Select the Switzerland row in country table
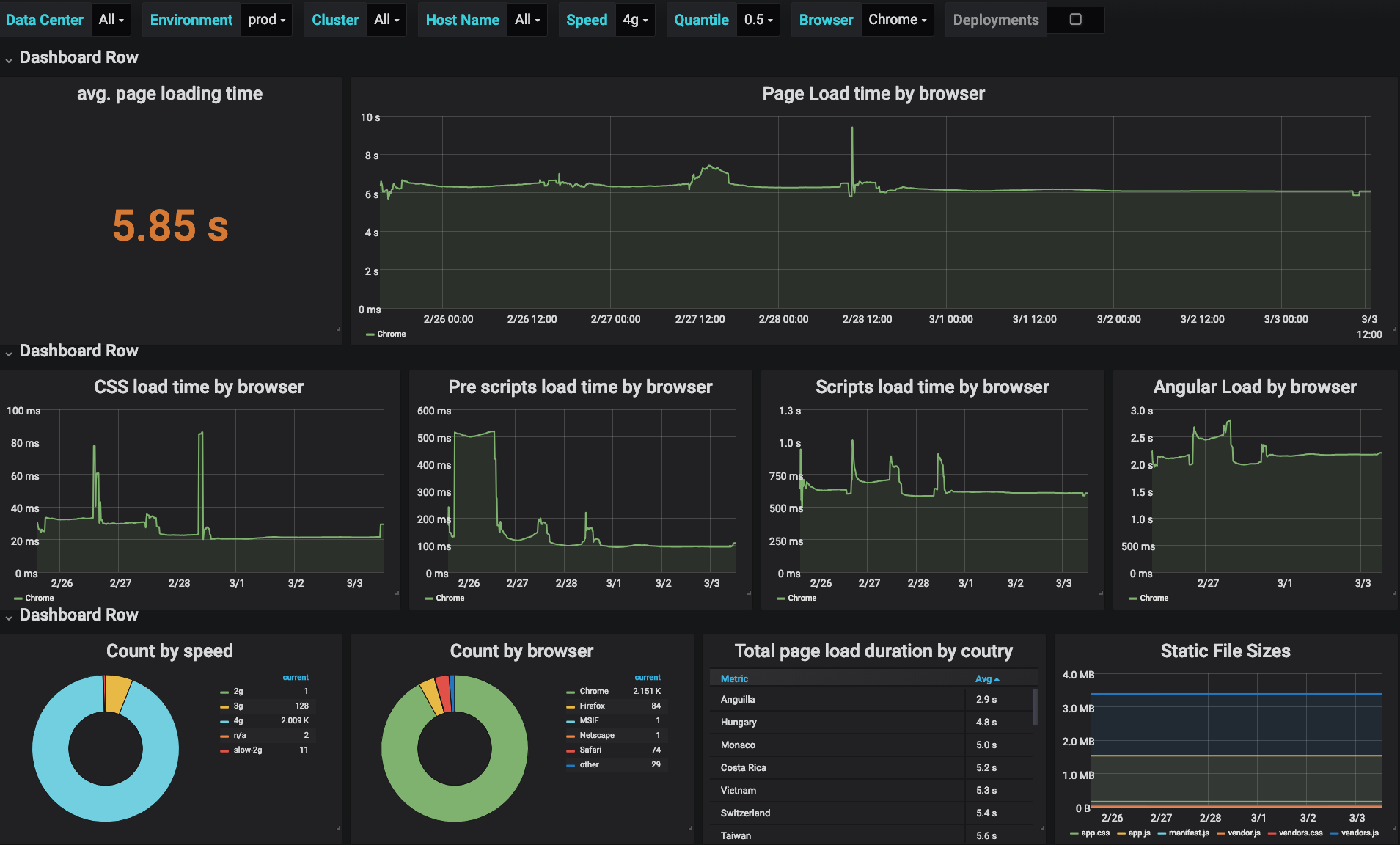This screenshot has width=1400, height=845. point(873,813)
